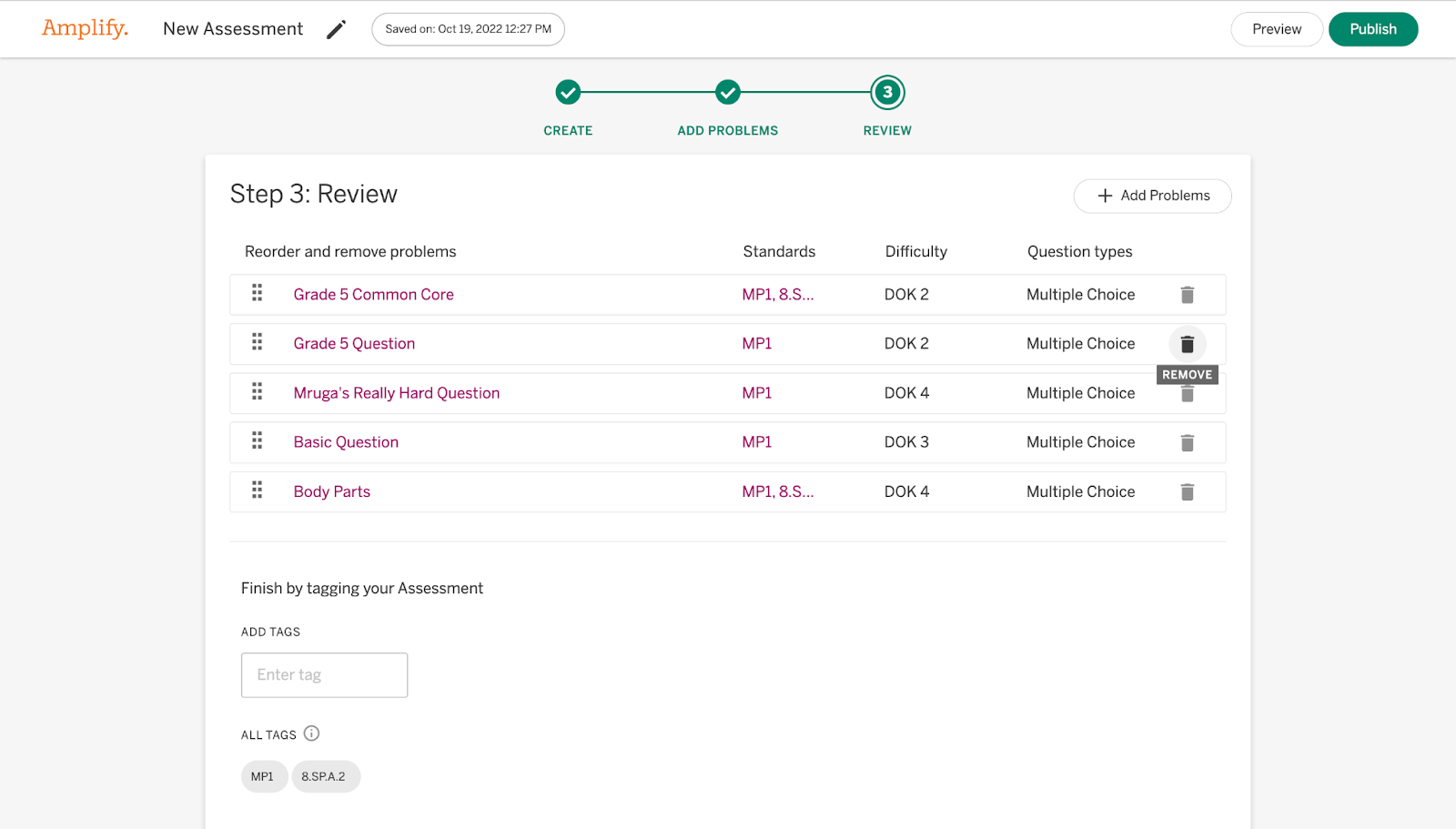Remove the Grade 5 Common Core problem
Image resolution: width=1456 pixels, height=829 pixels.
point(1187,295)
